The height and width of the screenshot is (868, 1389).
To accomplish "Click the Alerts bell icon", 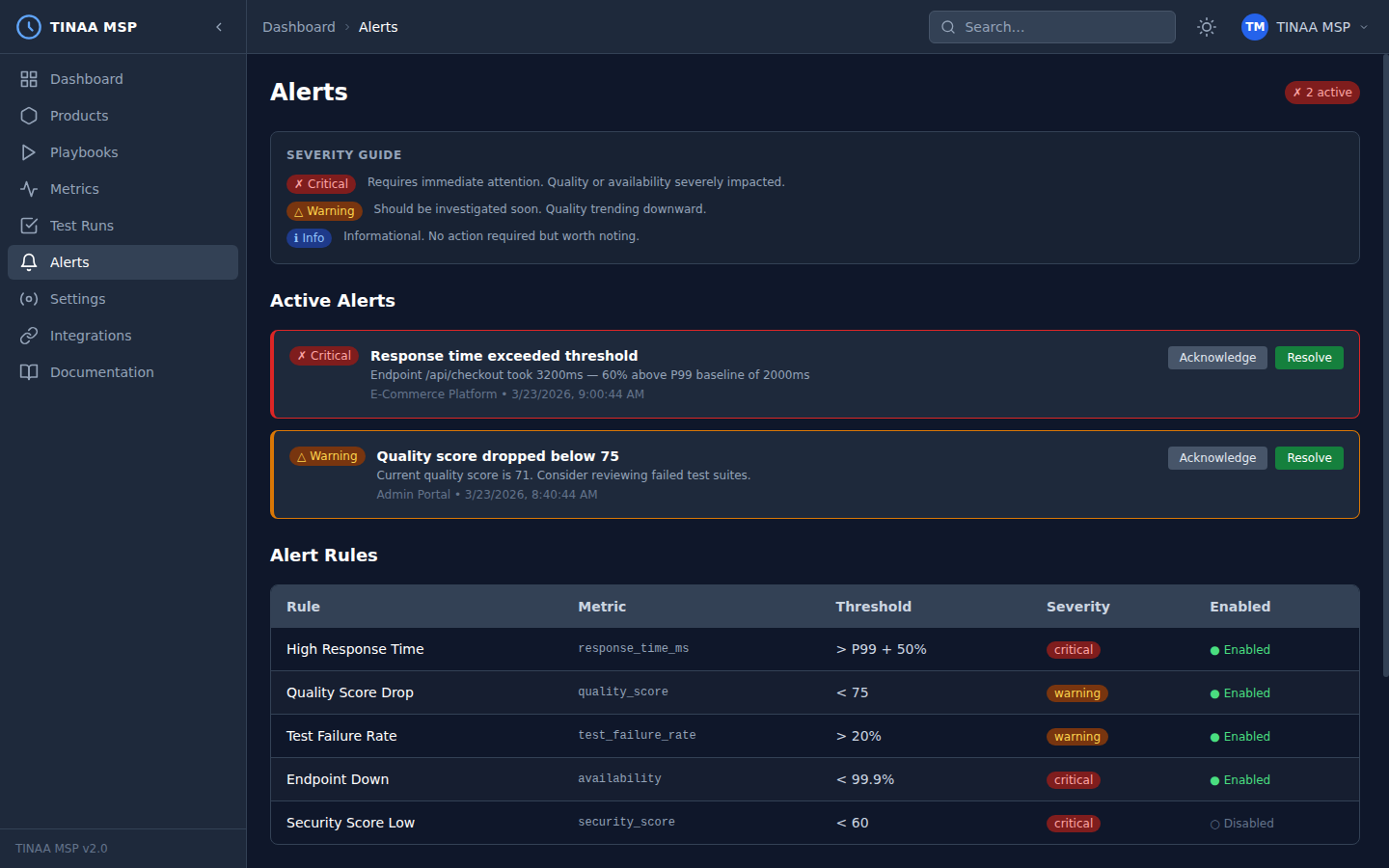I will [29, 262].
